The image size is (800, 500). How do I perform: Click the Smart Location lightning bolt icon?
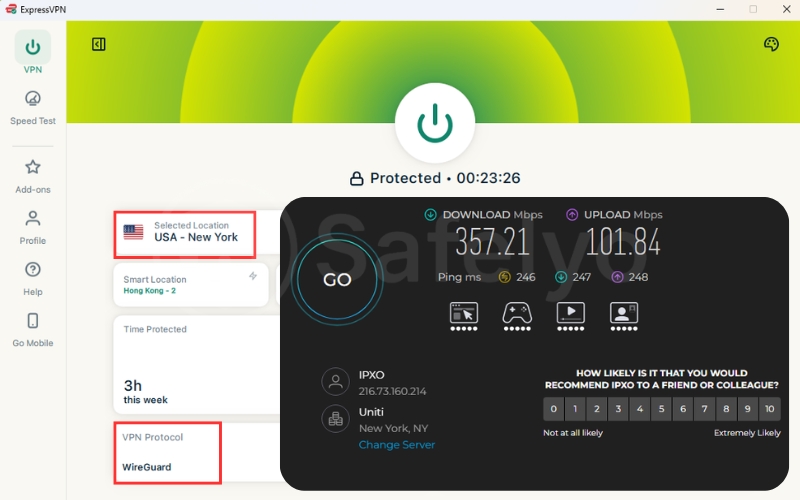pos(253,276)
